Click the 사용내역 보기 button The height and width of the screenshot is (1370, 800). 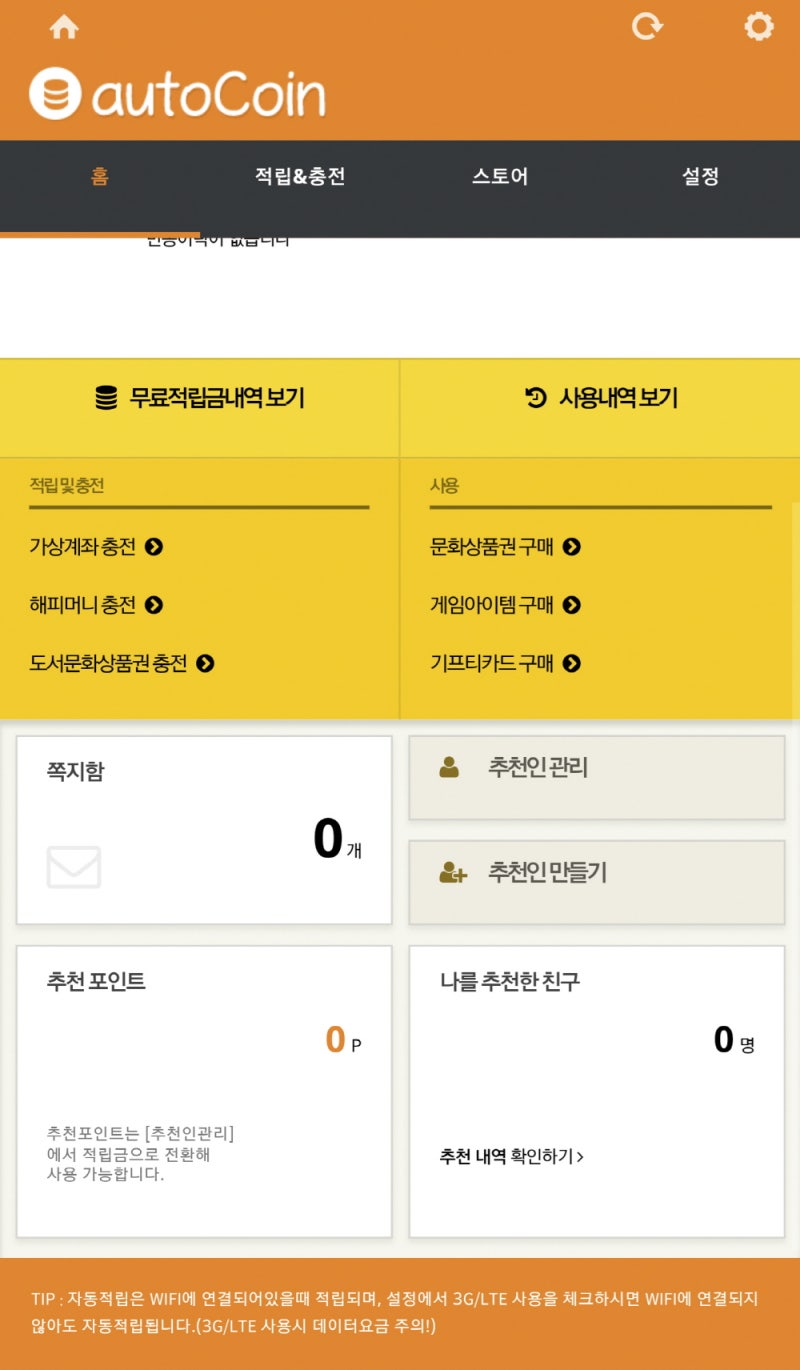[599, 396]
